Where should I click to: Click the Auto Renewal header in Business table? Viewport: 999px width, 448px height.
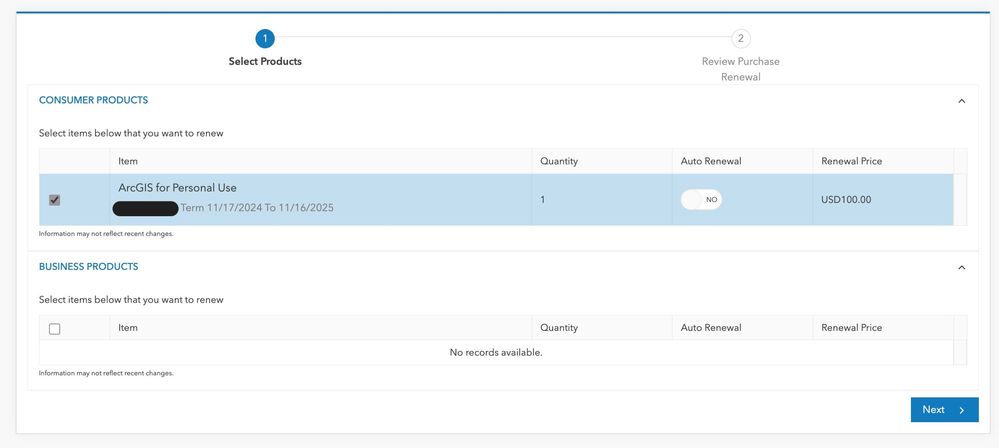[x=711, y=328]
